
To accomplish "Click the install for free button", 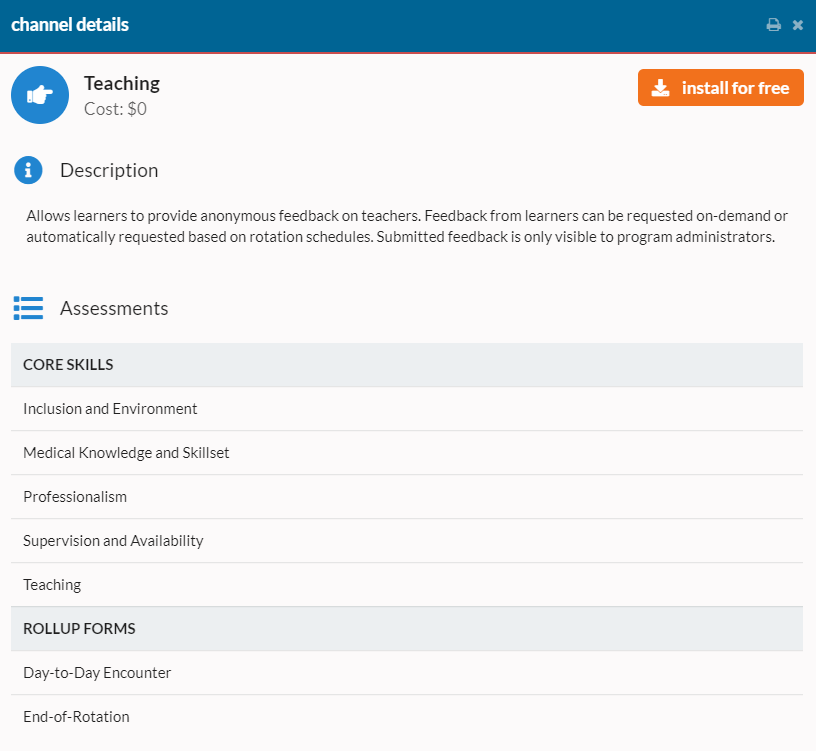I will tap(720, 87).
